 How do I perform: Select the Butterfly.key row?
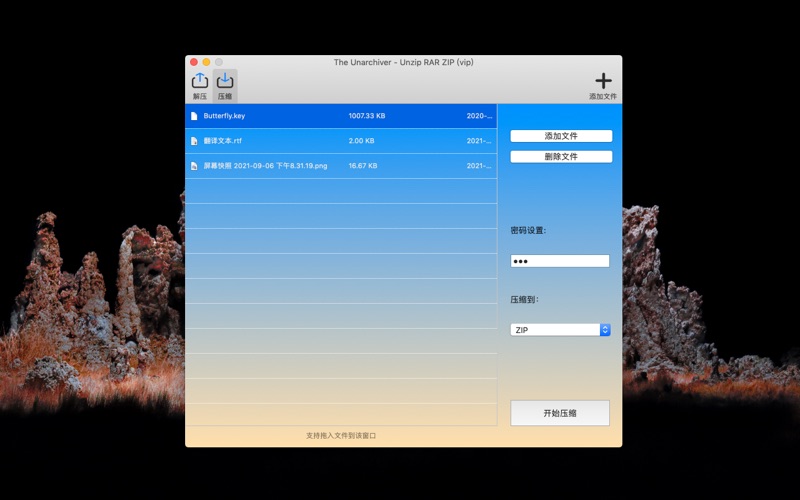341,116
